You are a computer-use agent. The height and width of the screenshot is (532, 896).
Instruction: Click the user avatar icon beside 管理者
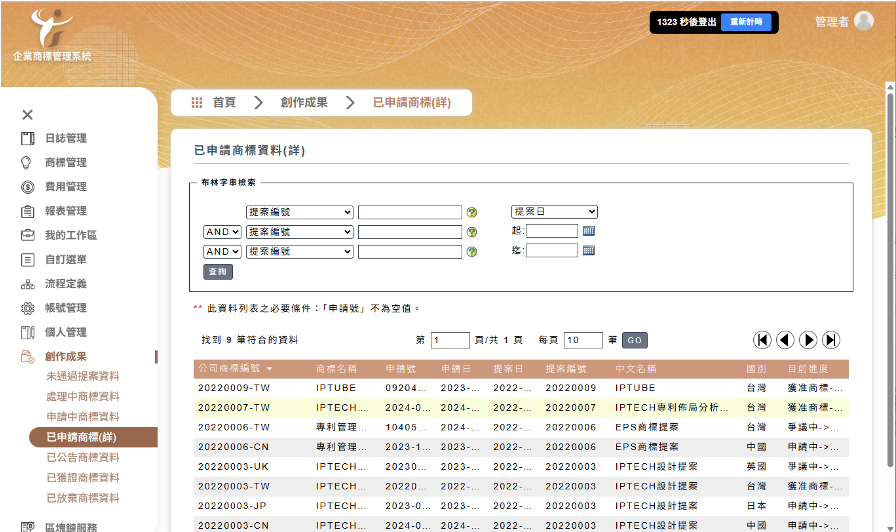863,21
